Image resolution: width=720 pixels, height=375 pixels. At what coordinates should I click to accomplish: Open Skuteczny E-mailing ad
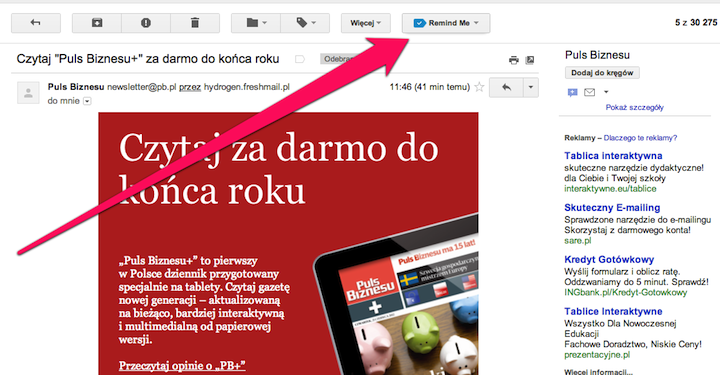click(x=612, y=207)
